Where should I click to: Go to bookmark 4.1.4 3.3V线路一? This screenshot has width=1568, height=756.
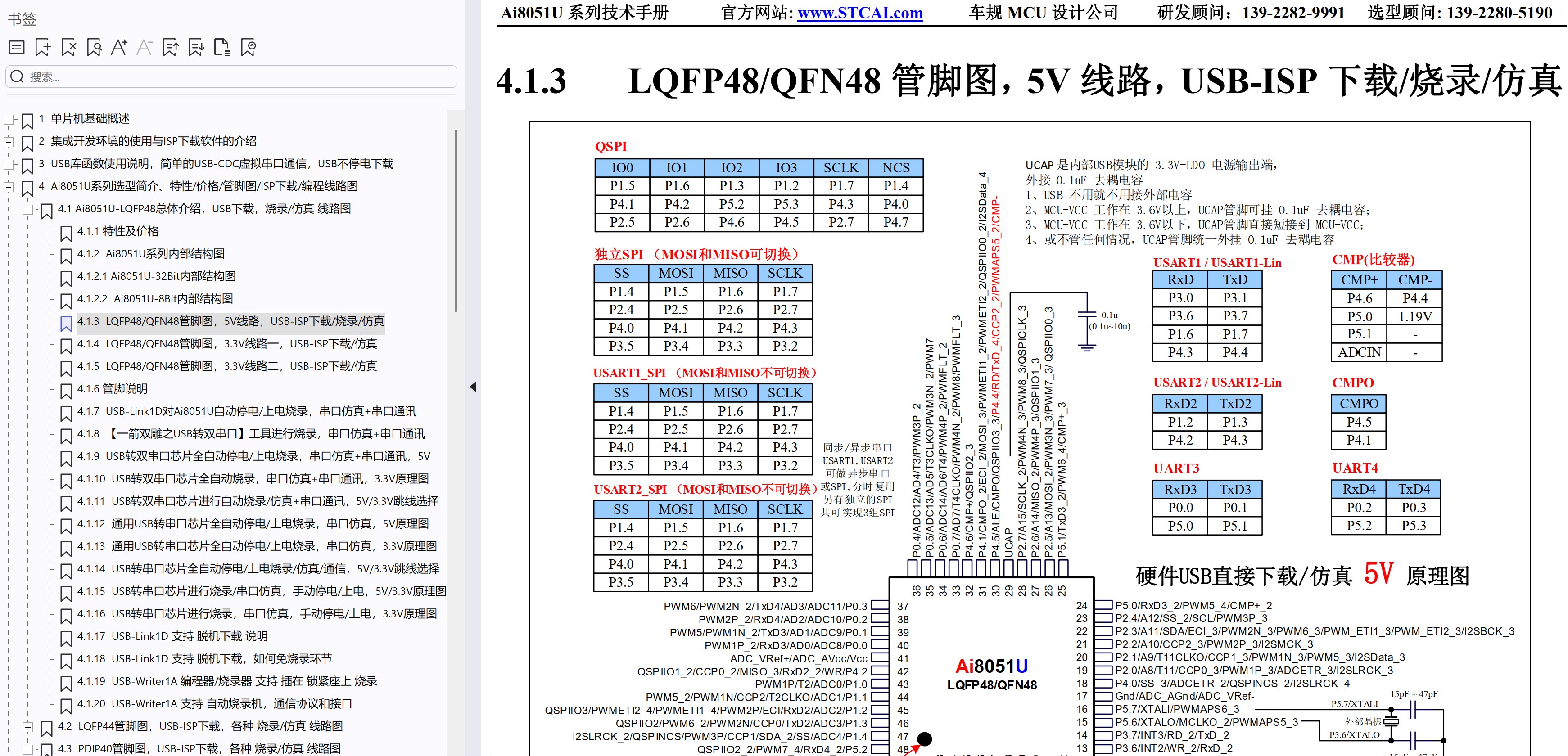226,344
